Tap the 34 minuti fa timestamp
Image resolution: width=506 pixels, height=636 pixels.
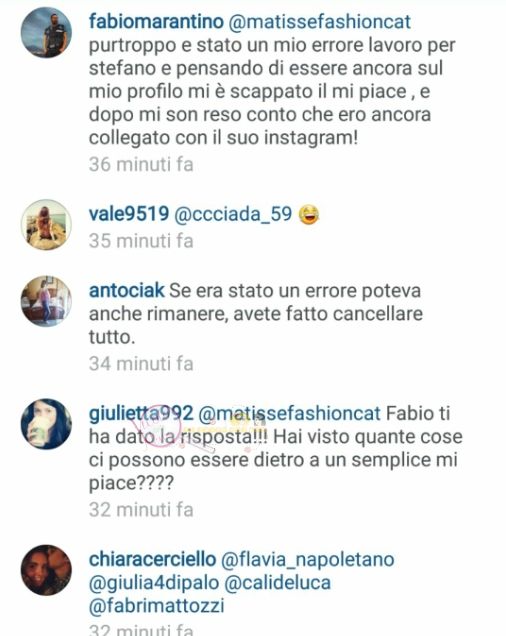tap(141, 363)
